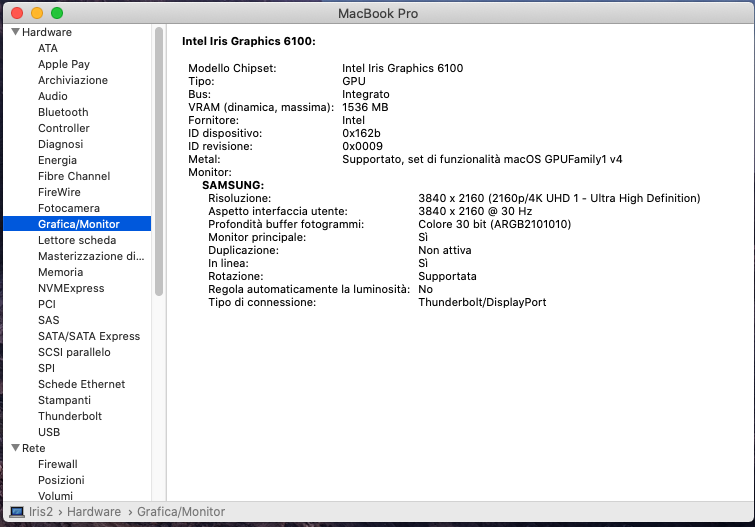
Task: Click the Bus value Integrato
Action: point(366,94)
